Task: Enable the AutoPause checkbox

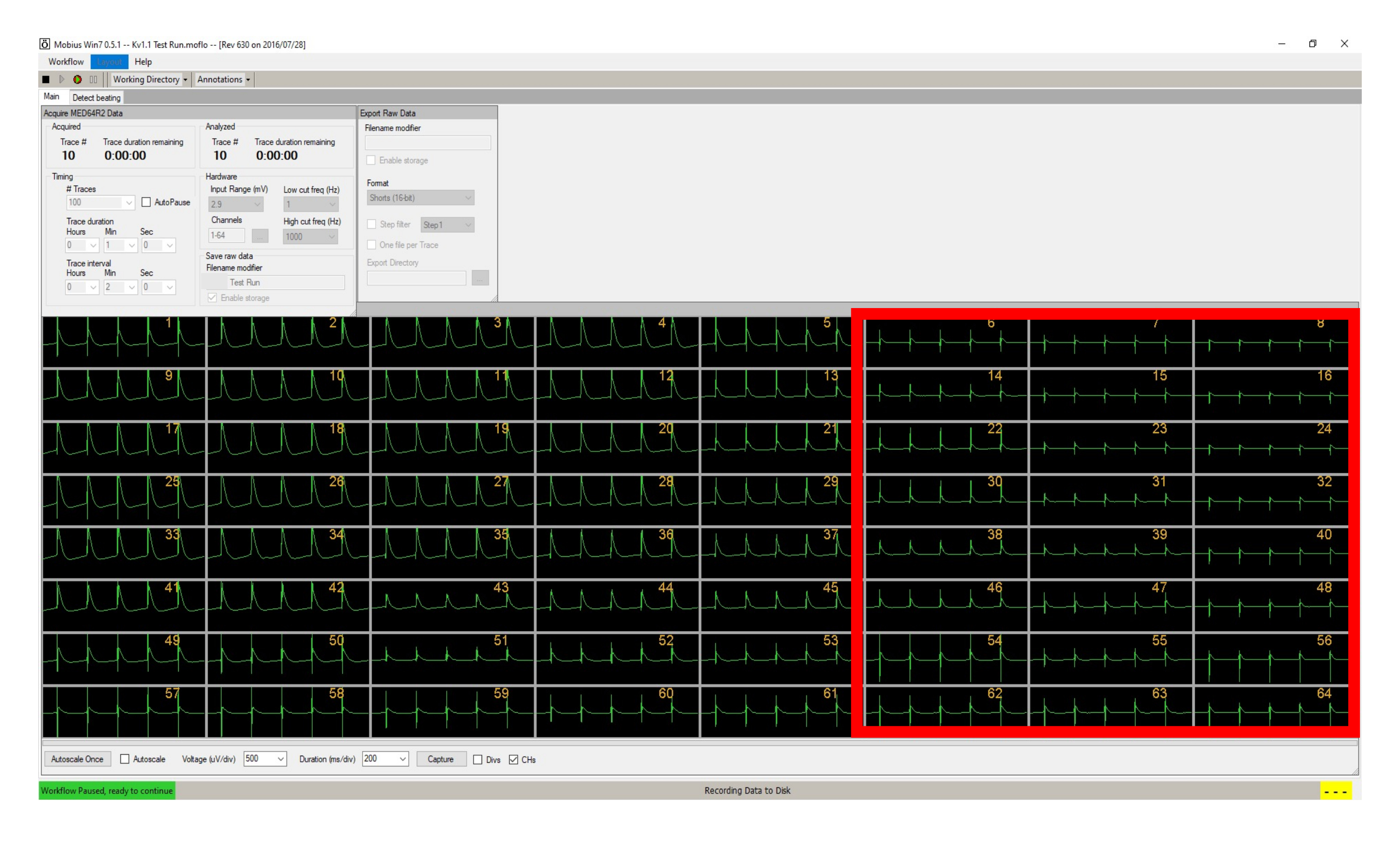Action: coord(147,203)
